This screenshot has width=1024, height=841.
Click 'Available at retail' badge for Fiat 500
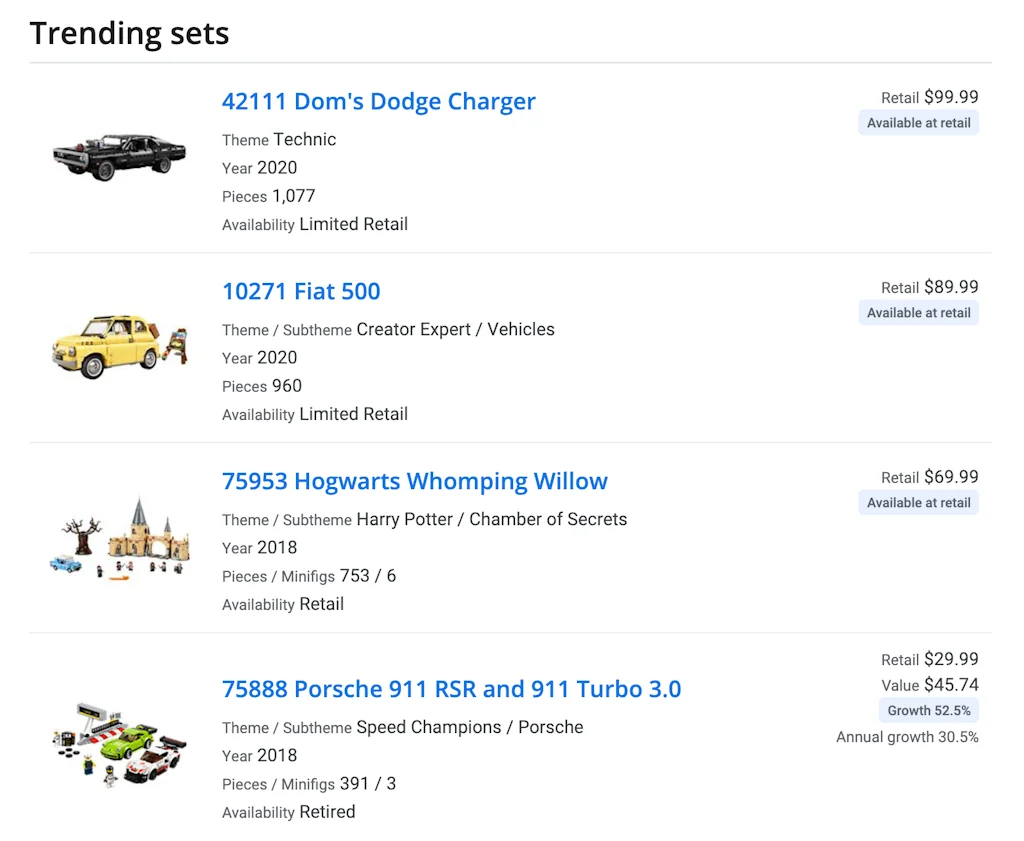918,312
